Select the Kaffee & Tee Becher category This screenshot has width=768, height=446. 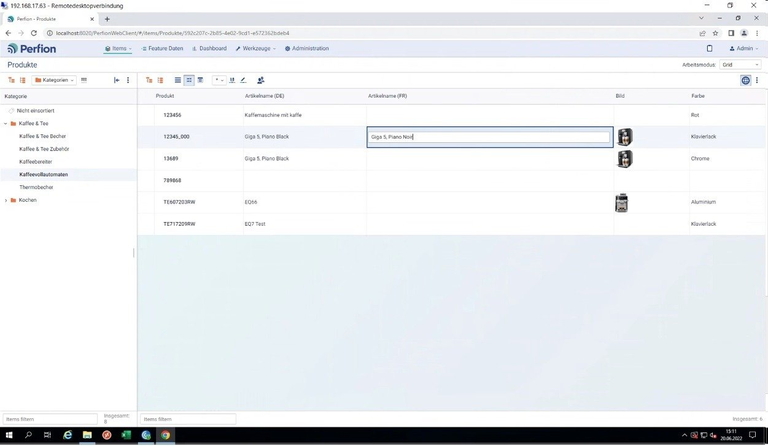(x=43, y=136)
